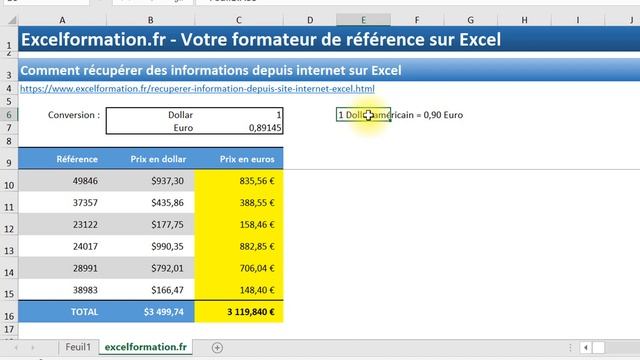Click the Dollar value cell containing 1
The image size is (640, 360).
pyautogui.click(x=239, y=115)
